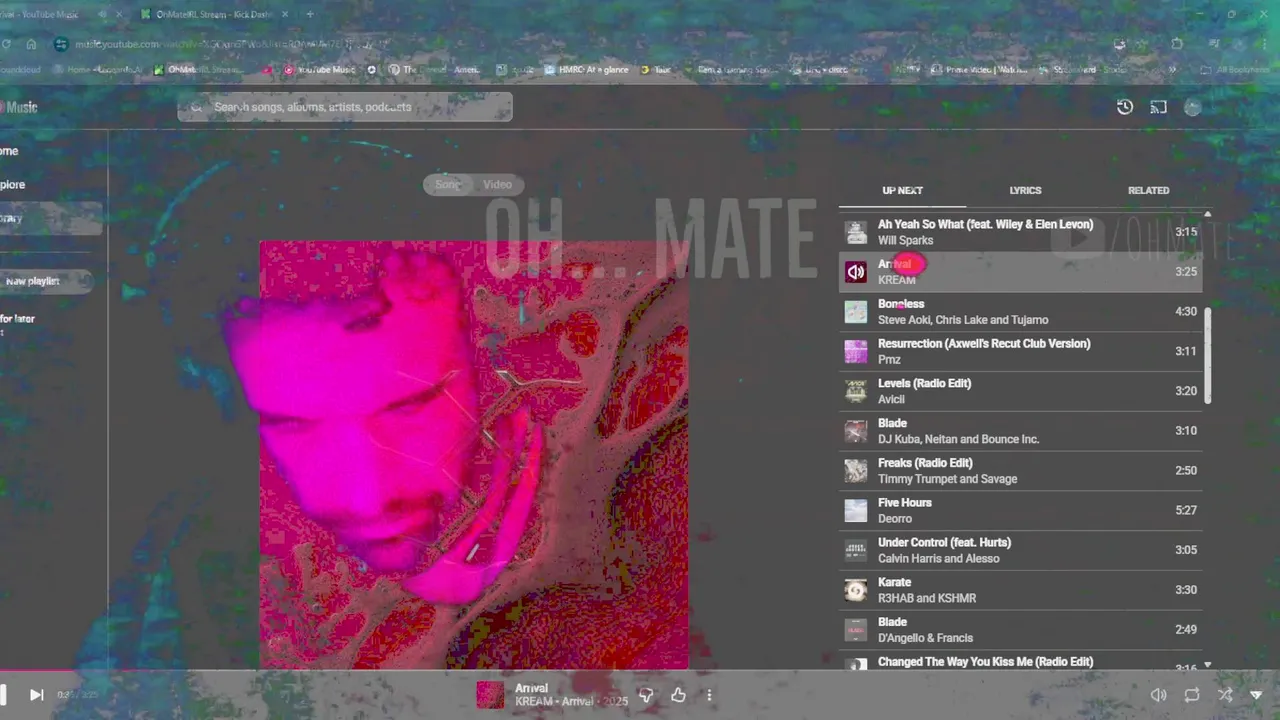1280x720 pixels.
Task: Click the browser address bar
Action: pyautogui.click(x=580, y=44)
